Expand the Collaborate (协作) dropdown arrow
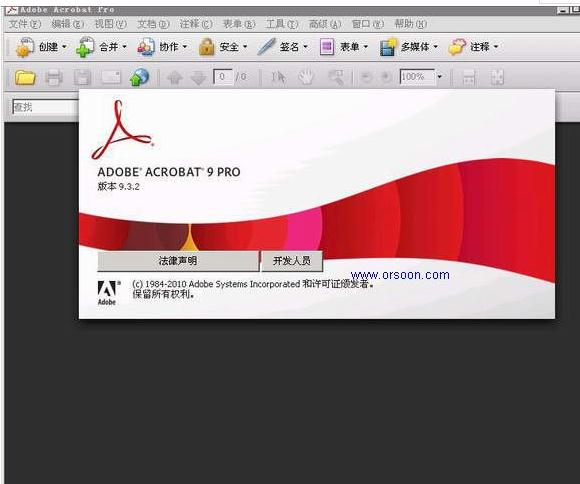The image size is (580, 484). 185,47
